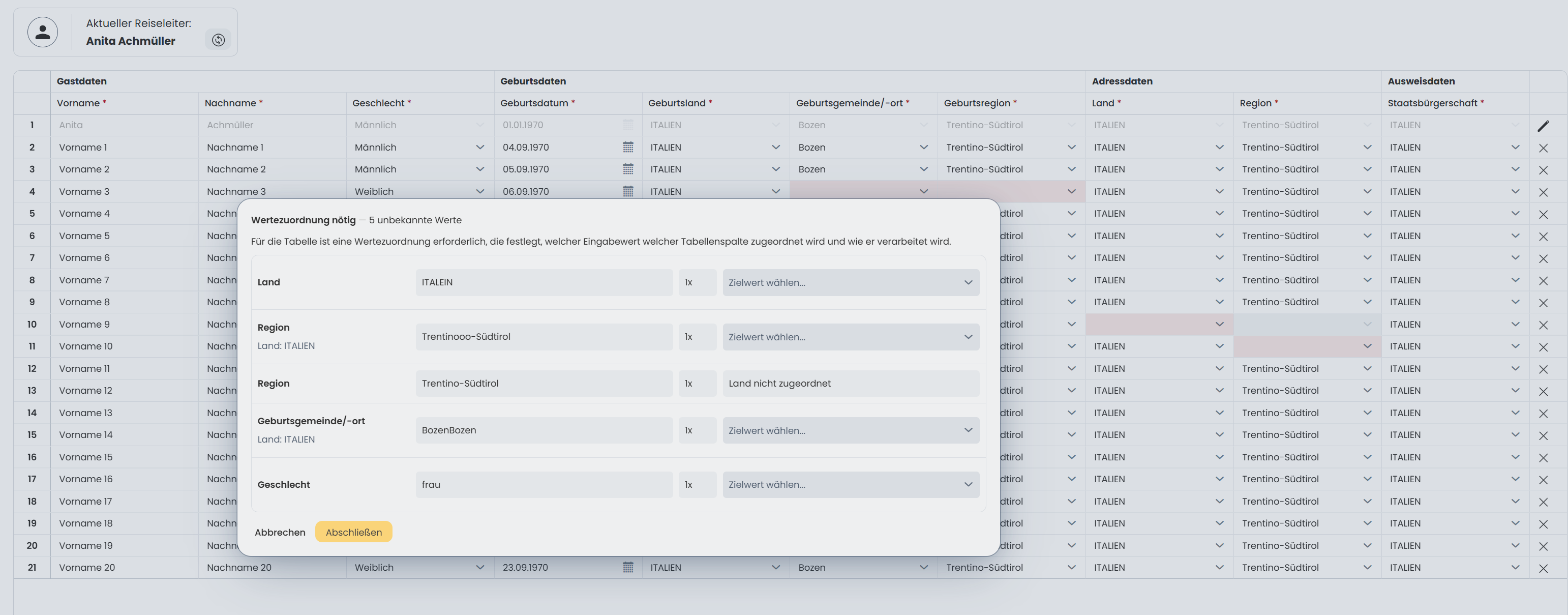Click the Abschließen button
This screenshot has height=615, width=1568.
354,532
